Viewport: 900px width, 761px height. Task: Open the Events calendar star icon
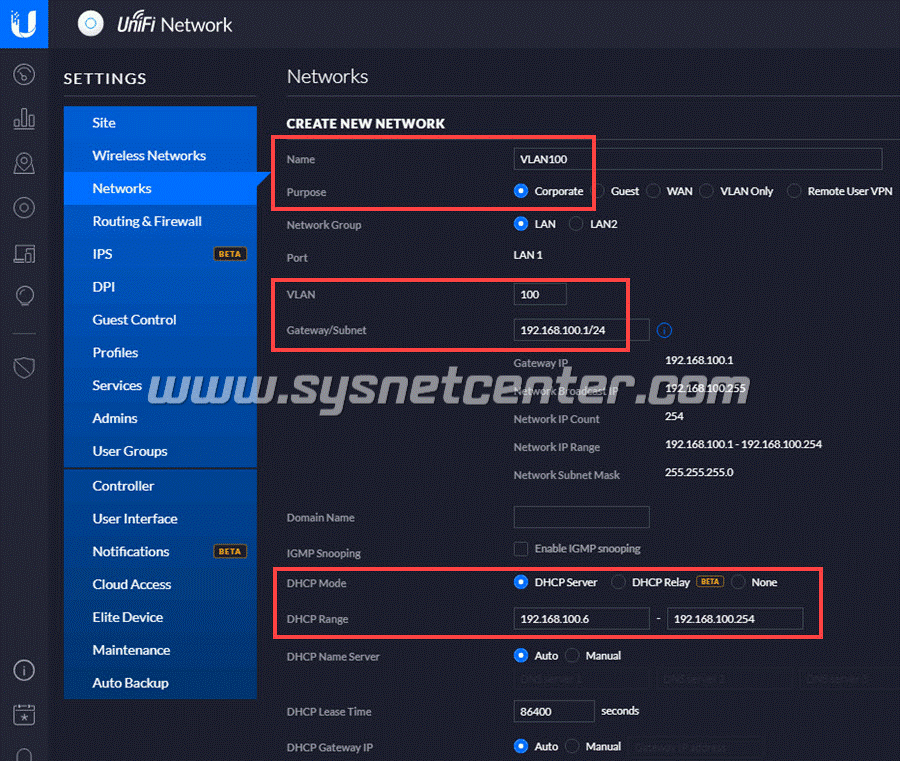24,714
